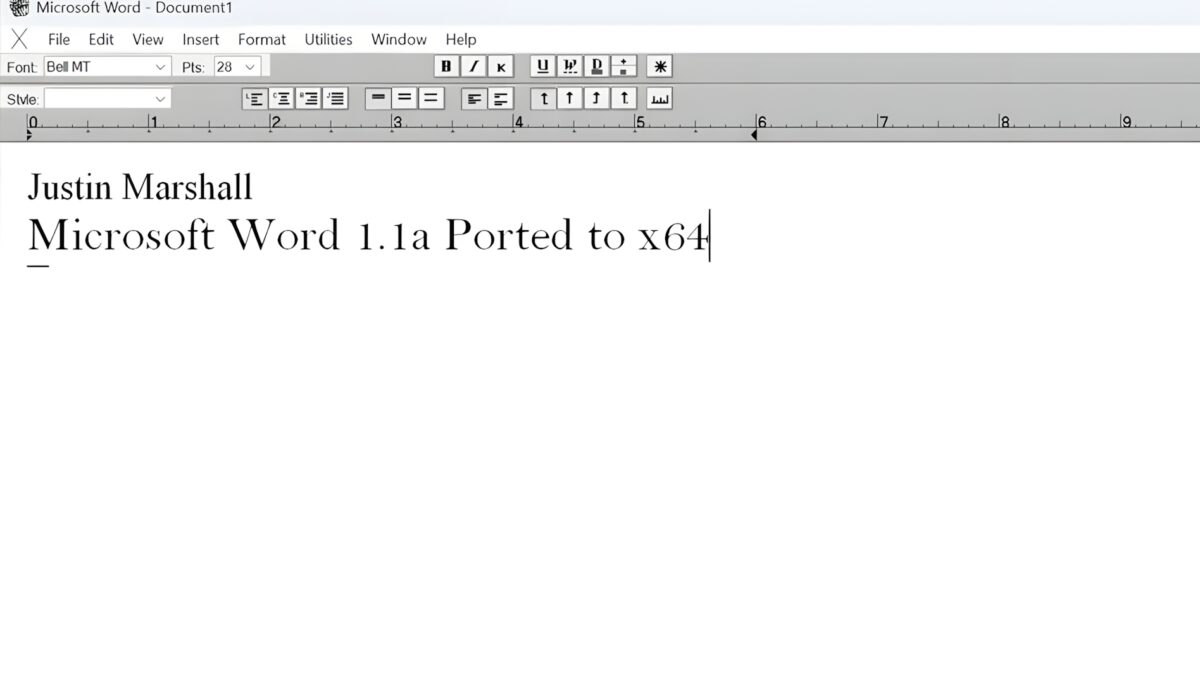1200x675 pixels.
Task: Open the Format menu
Action: tap(262, 39)
